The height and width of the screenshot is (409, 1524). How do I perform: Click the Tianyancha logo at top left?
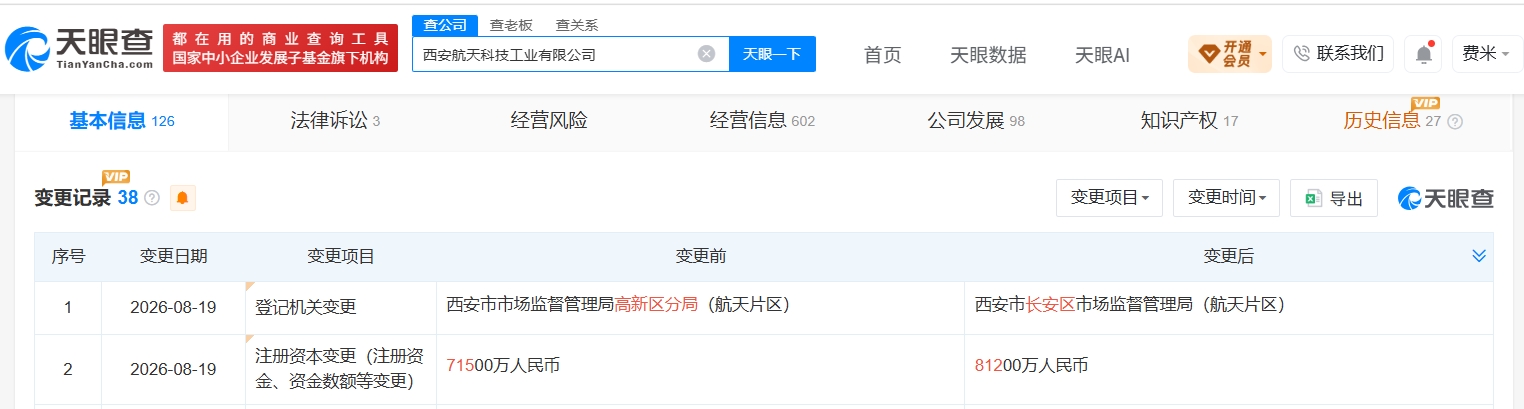tap(79, 48)
